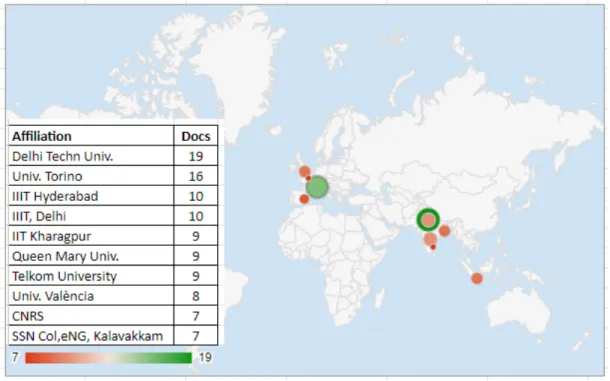Select the Docs value 7 for SSN Col,eNG, Kalavakkam

point(196,336)
